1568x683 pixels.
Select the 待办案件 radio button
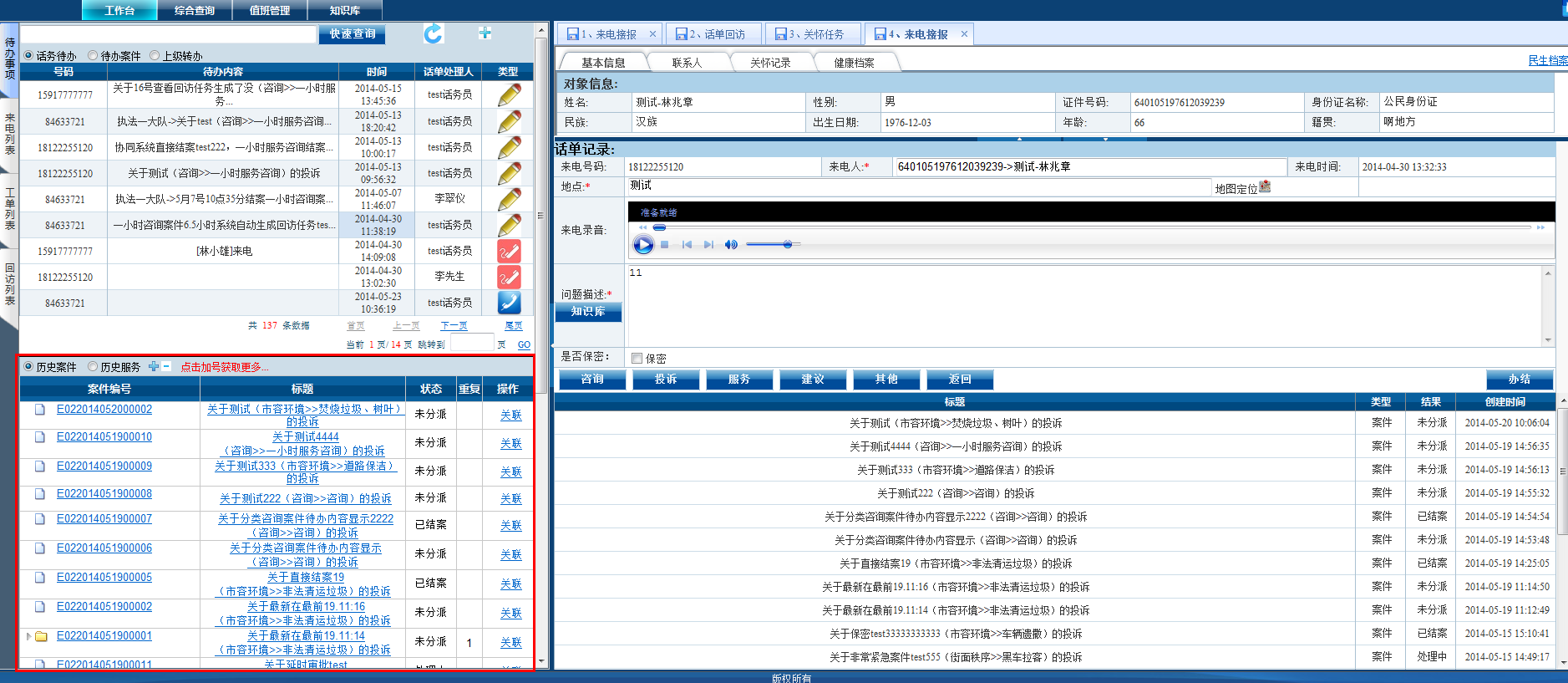(x=93, y=56)
